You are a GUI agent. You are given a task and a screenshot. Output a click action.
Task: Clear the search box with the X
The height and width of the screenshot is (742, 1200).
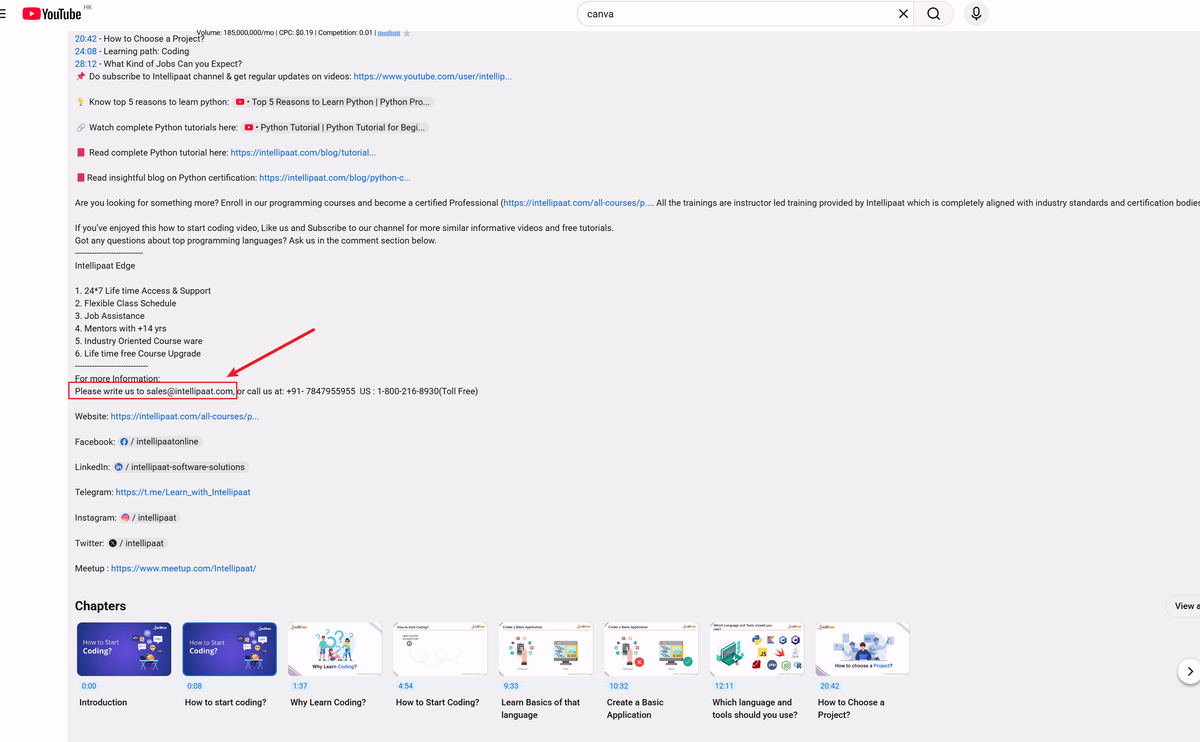coord(903,14)
